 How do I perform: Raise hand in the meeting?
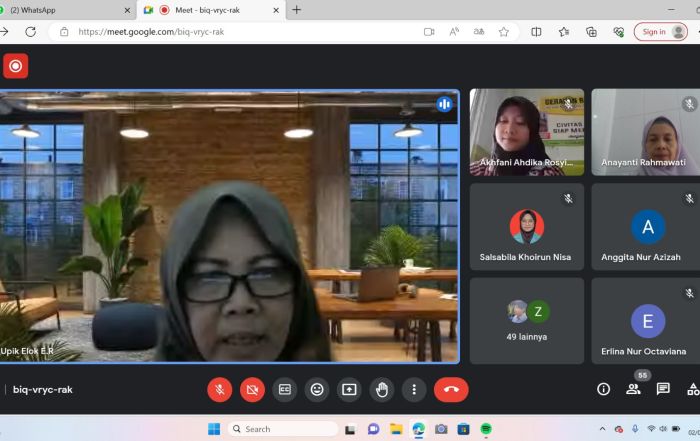(x=381, y=390)
